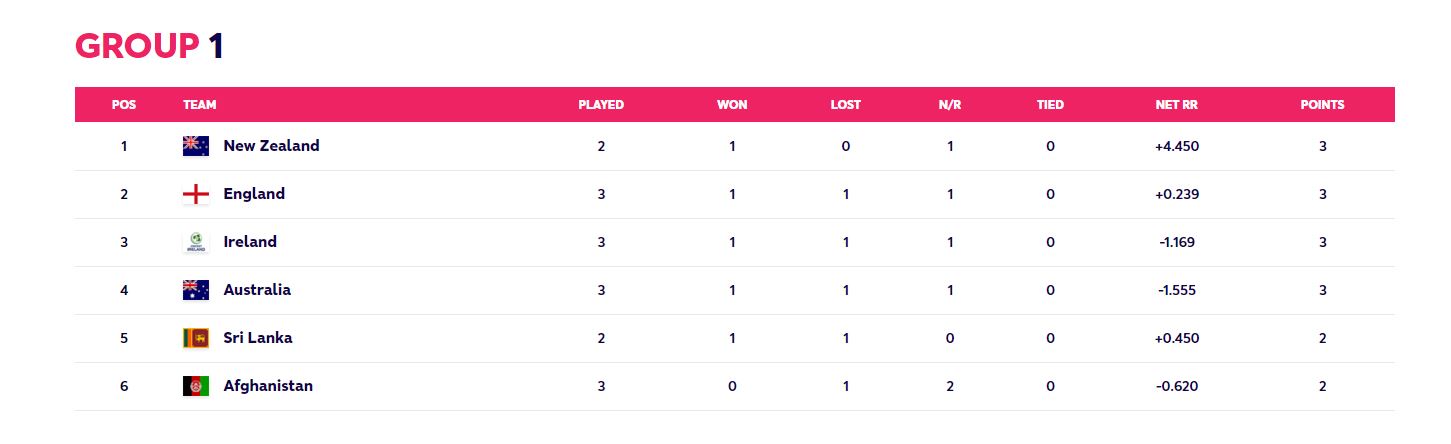This screenshot has height=444, width=1451.
Task: Click the POINTS column header
Action: coord(1322,104)
